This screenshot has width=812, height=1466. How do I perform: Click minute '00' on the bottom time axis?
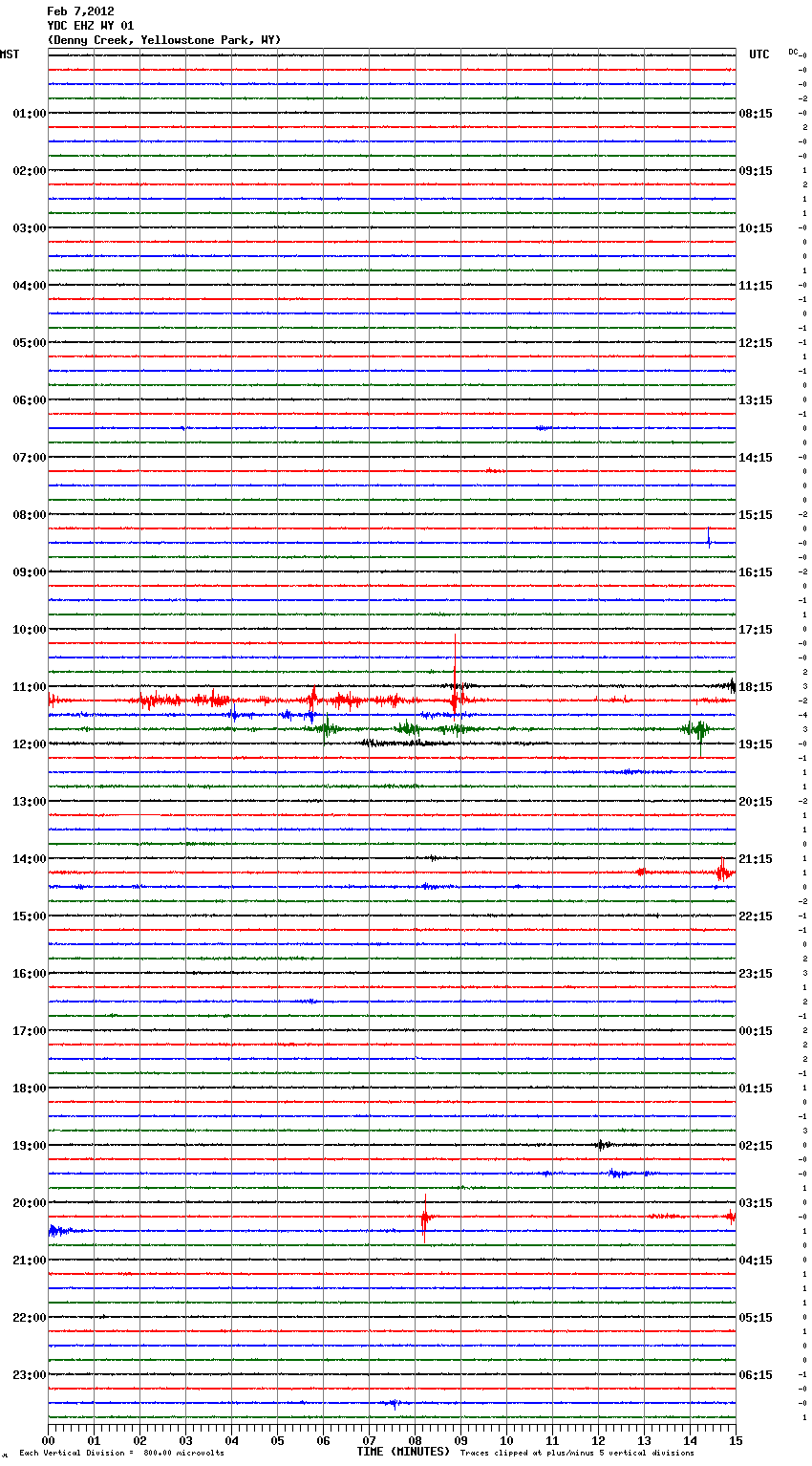(48, 1440)
